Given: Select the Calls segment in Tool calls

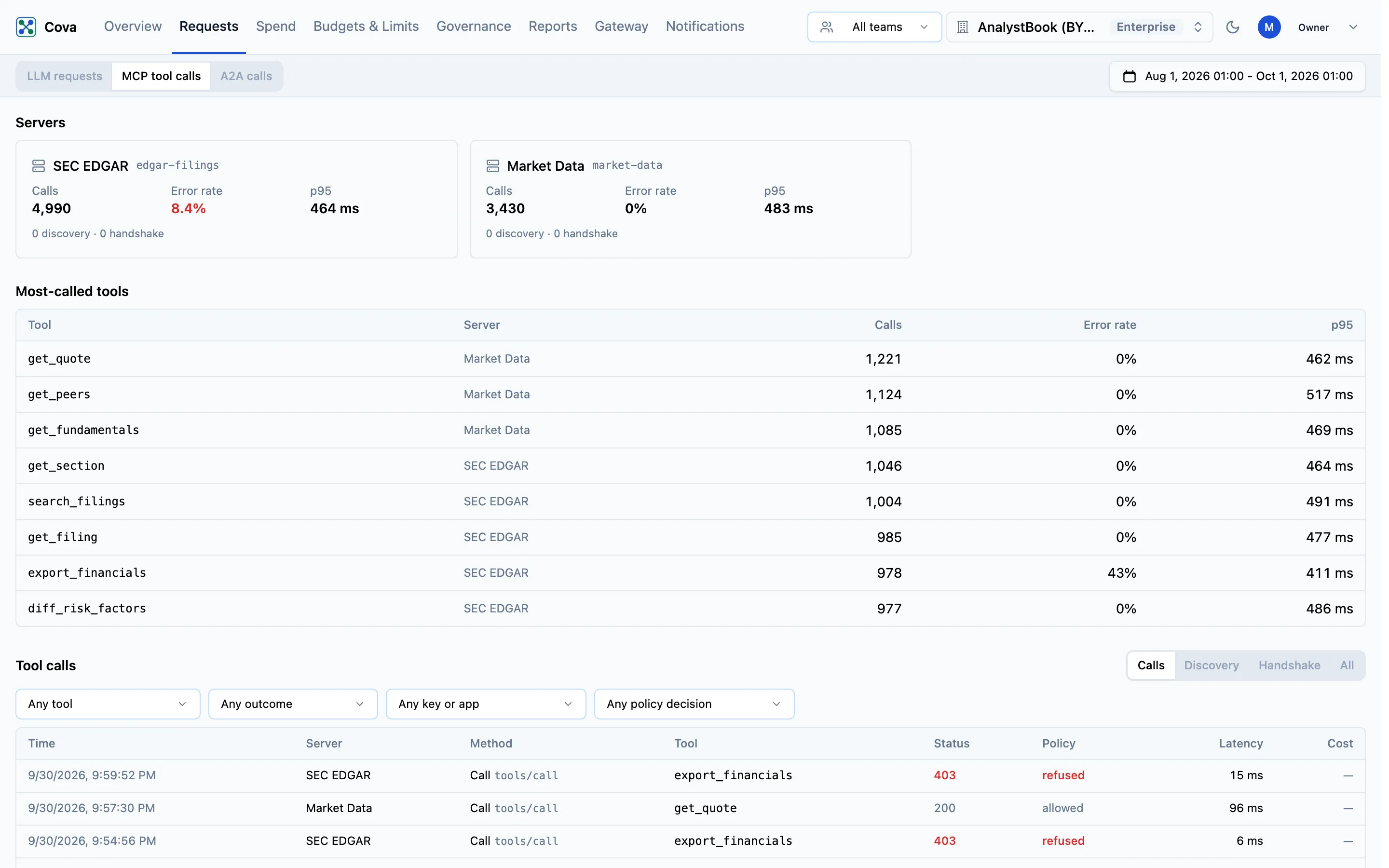Looking at the screenshot, I should pos(1151,665).
